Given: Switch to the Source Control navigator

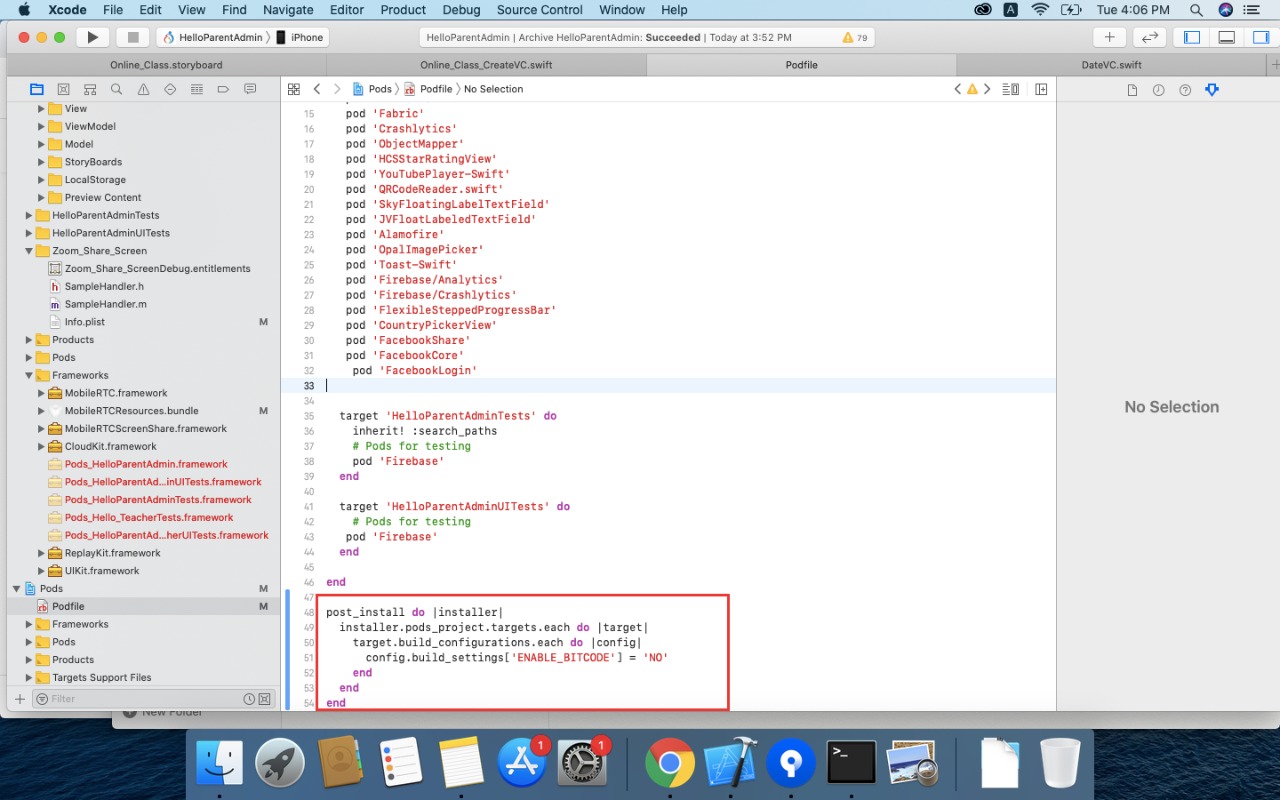Looking at the screenshot, I should (63, 89).
